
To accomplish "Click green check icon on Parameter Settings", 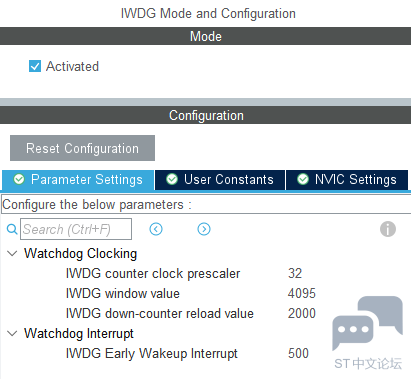I will (x=19, y=179).
